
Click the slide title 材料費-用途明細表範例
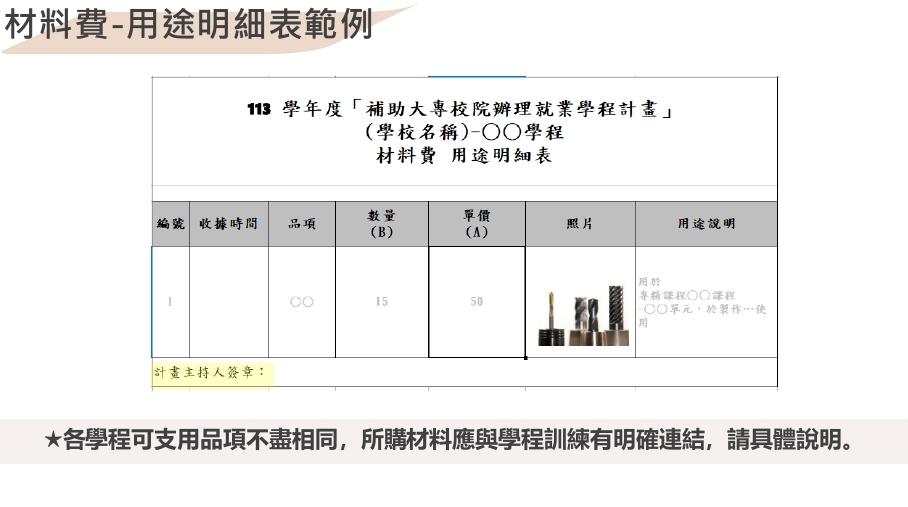click(x=188, y=25)
